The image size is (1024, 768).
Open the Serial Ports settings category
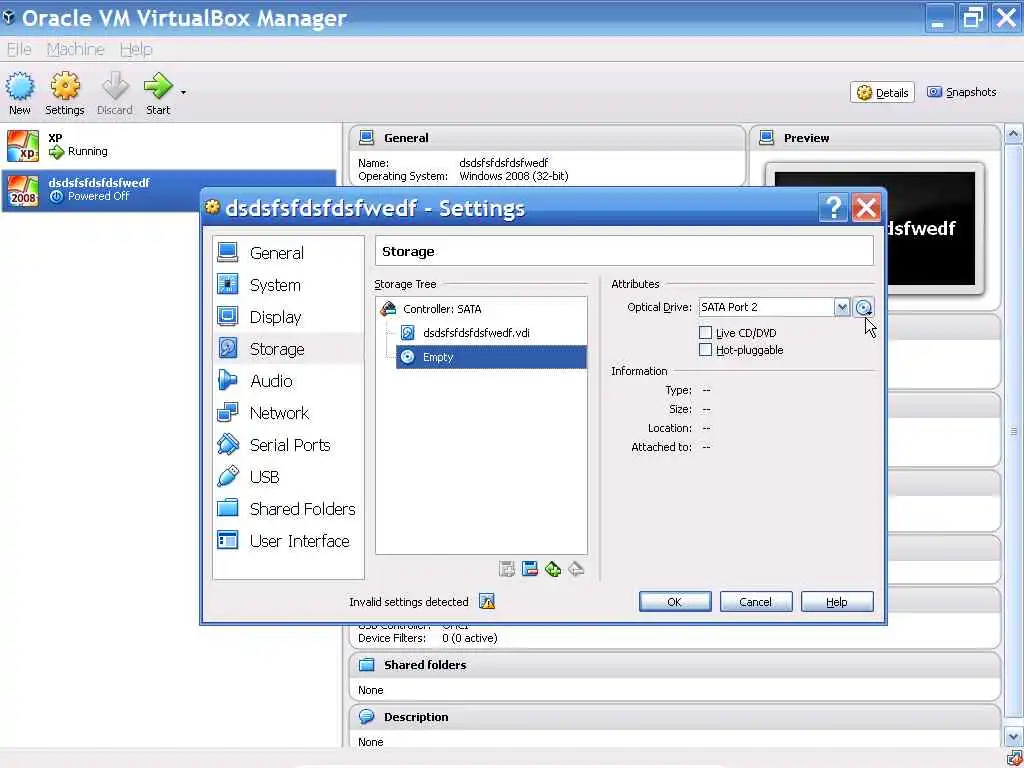(x=288, y=445)
